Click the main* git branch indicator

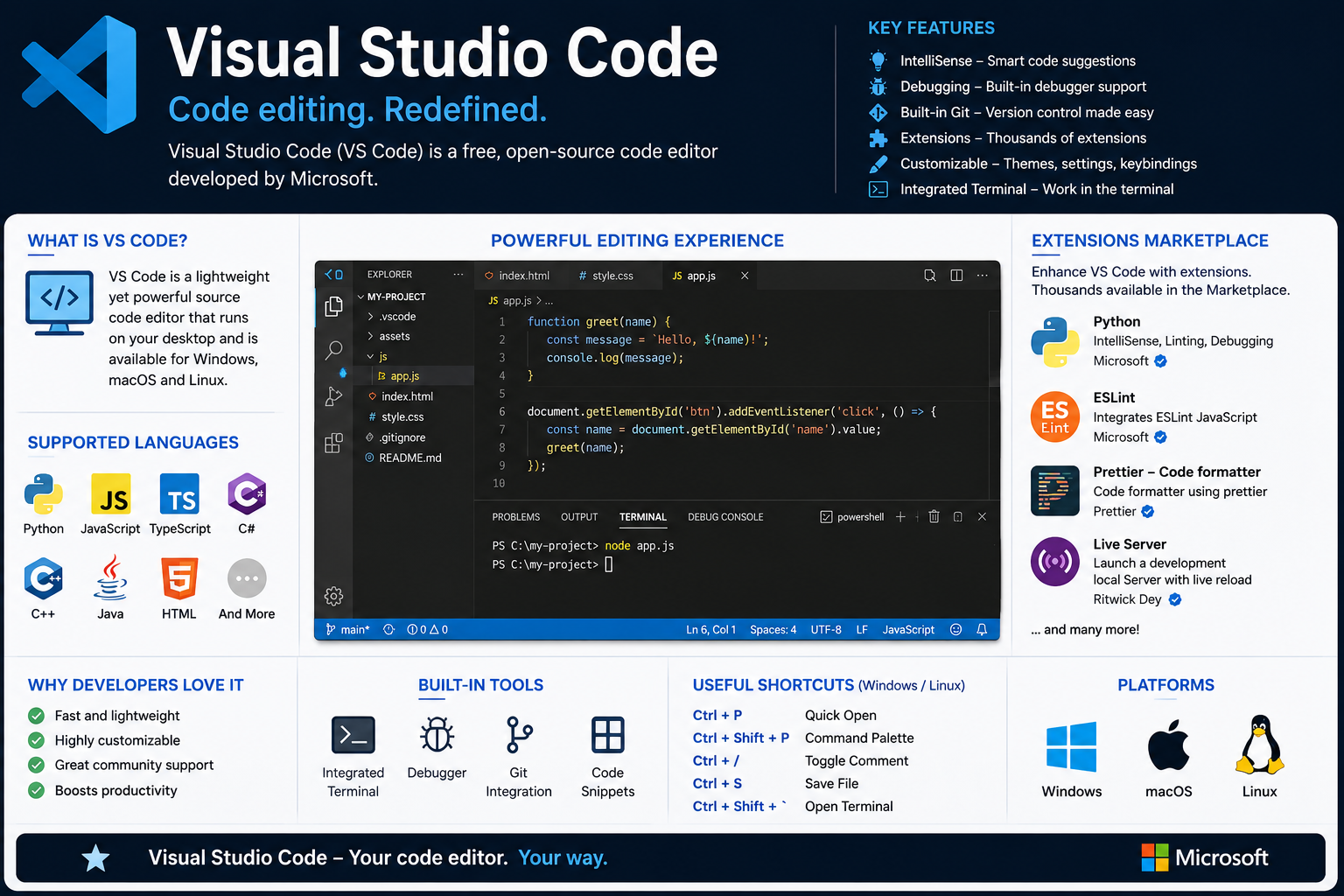click(x=348, y=629)
